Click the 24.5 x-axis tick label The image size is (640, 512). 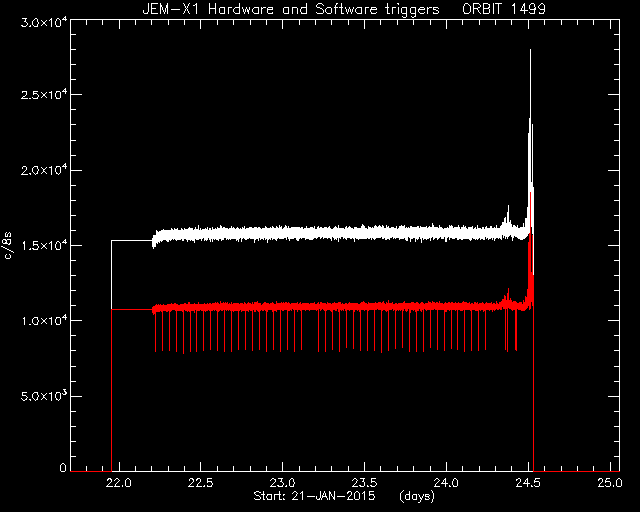click(528, 483)
